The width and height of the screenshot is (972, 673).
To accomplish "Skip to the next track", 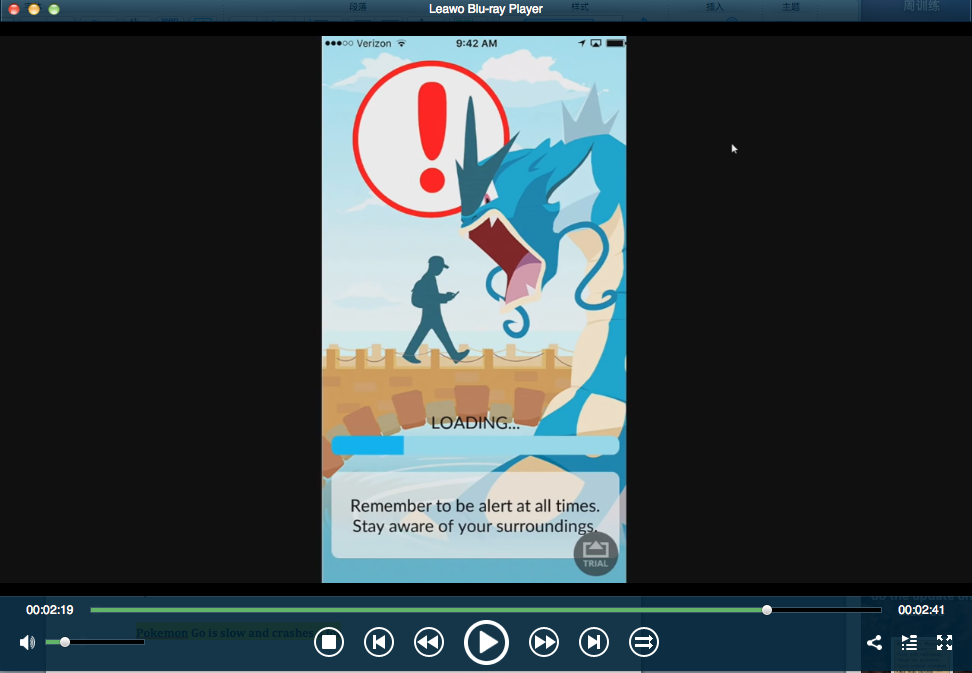I will point(594,642).
